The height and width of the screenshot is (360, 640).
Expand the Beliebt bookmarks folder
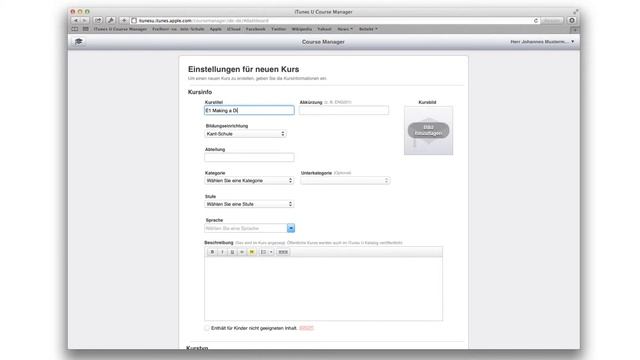[368, 29]
